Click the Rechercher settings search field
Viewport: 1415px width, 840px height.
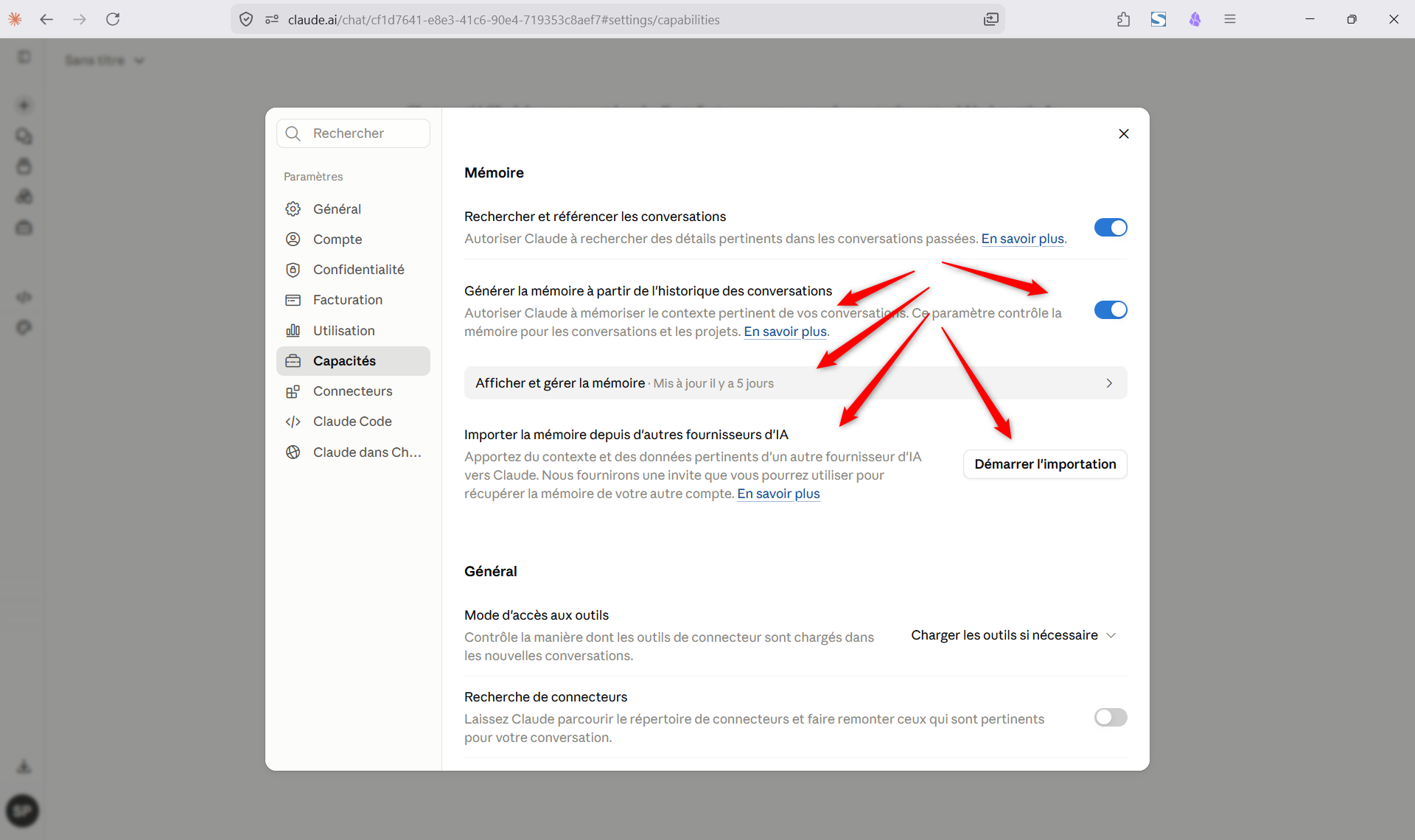[x=353, y=133]
